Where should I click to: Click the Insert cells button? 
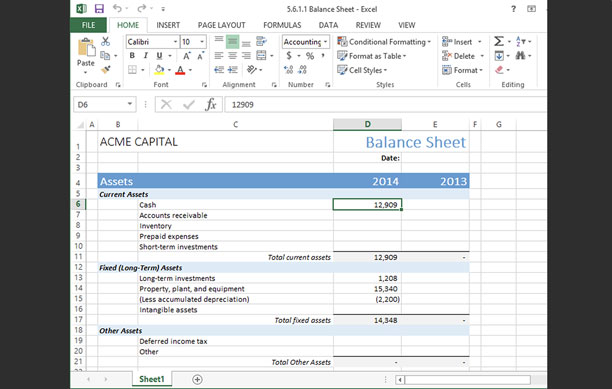pos(457,42)
